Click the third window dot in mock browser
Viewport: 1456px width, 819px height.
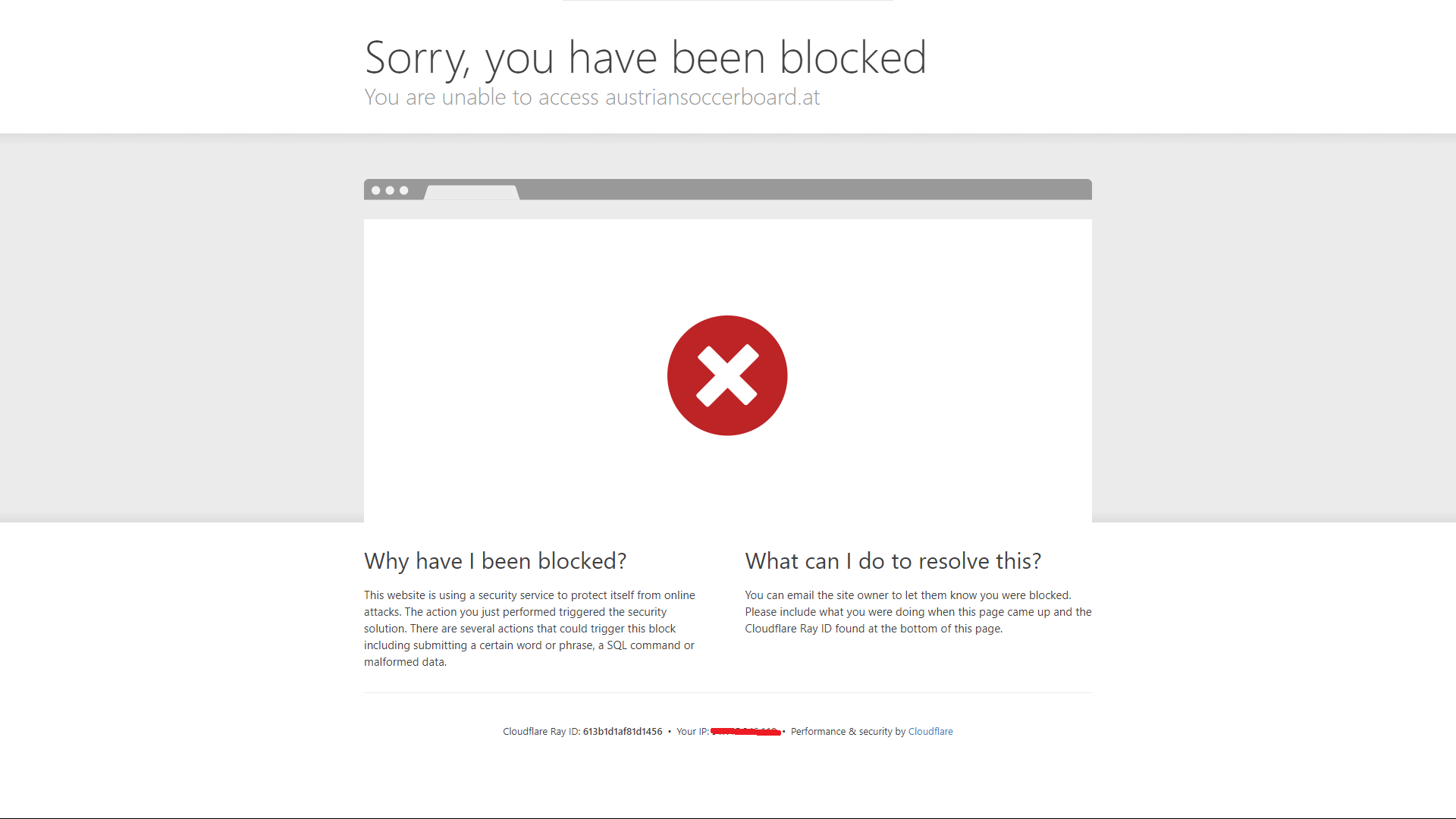tap(404, 190)
